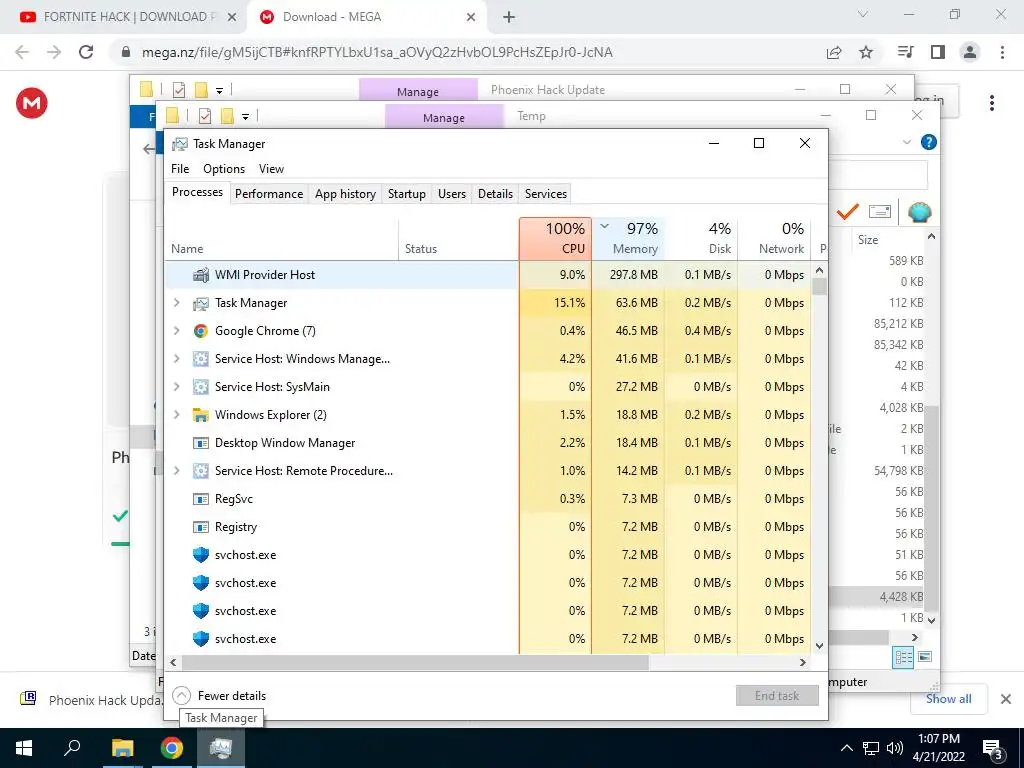Expand Service Host: SysMain row

click(176, 387)
